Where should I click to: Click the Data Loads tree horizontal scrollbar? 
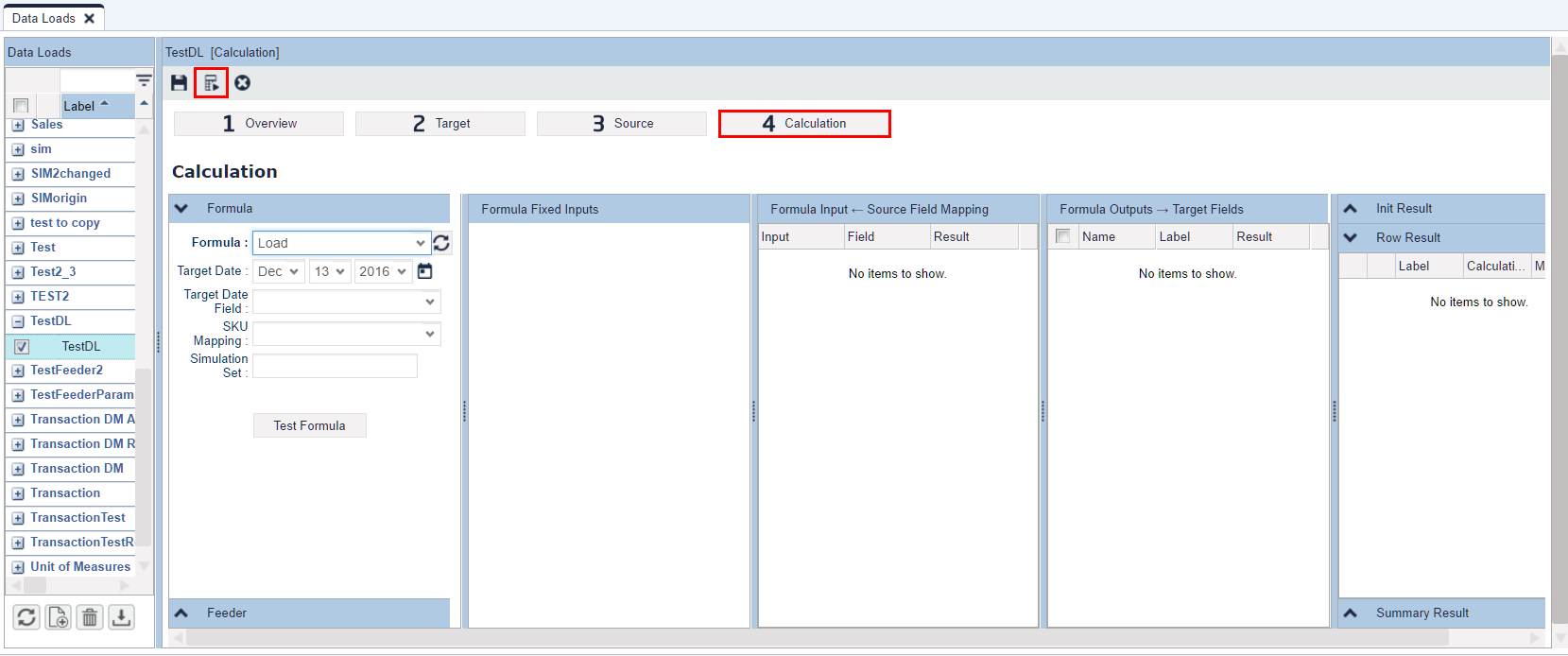[35, 586]
